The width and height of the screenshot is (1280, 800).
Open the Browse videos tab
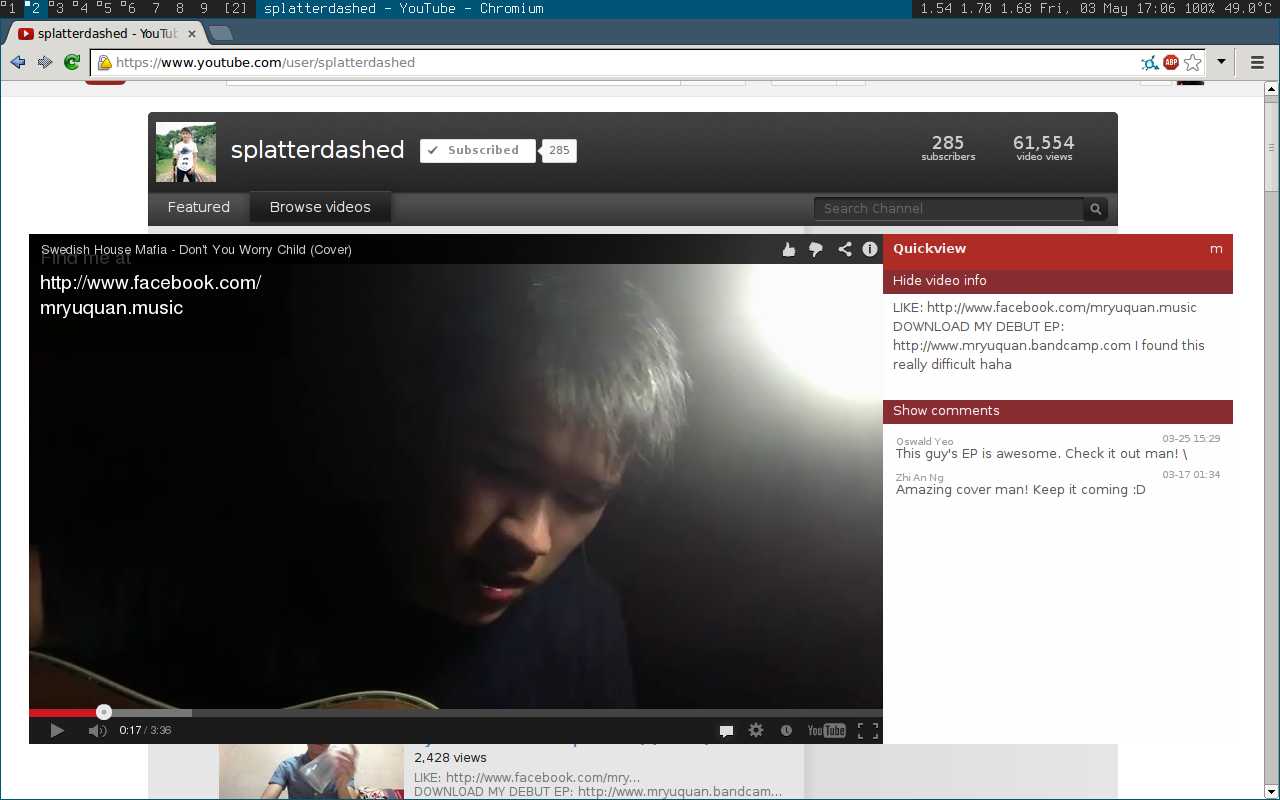pos(320,207)
